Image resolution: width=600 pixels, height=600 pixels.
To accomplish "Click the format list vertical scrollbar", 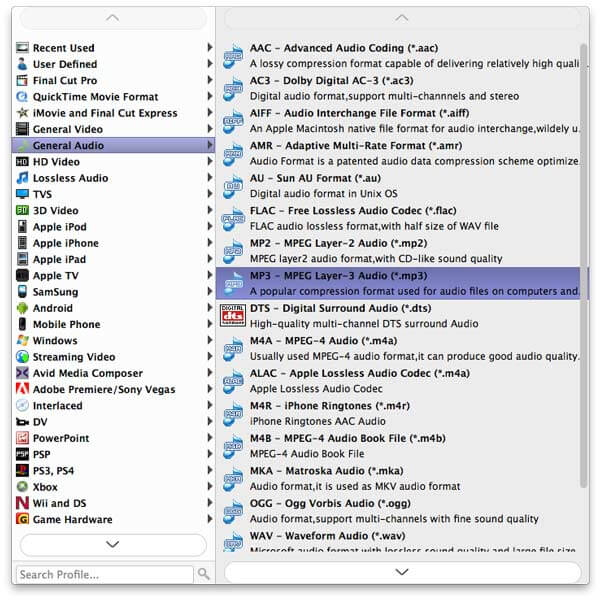I will (x=584, y=266).
